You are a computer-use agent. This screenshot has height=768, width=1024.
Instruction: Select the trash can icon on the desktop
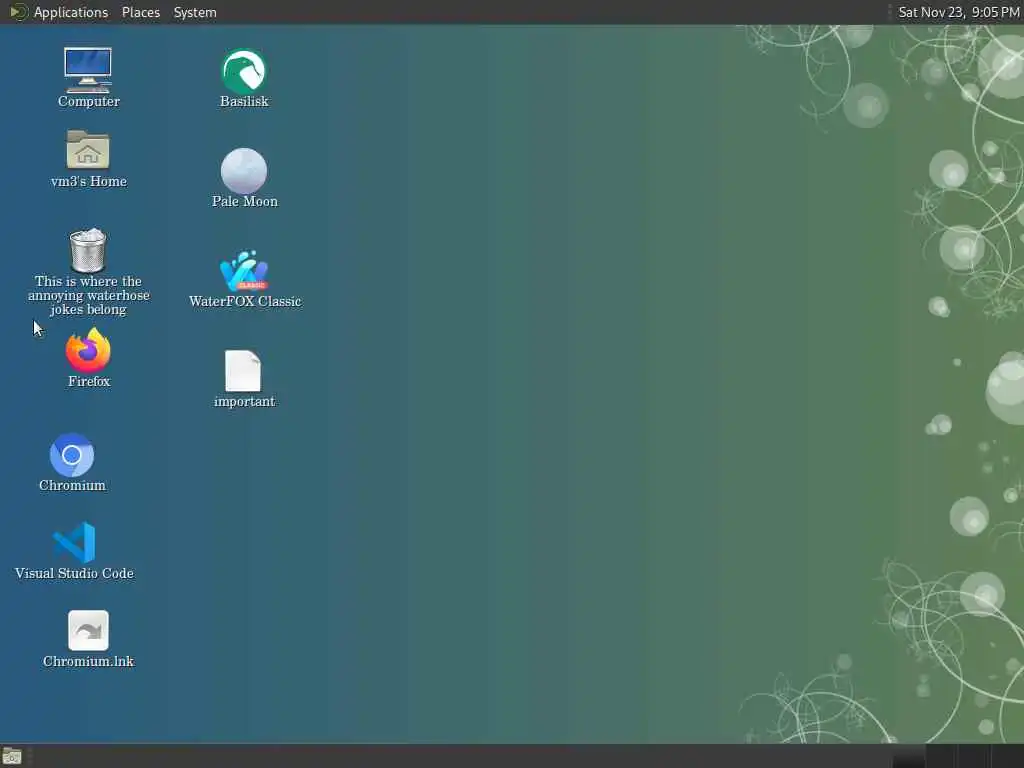[x=88, y=250]
